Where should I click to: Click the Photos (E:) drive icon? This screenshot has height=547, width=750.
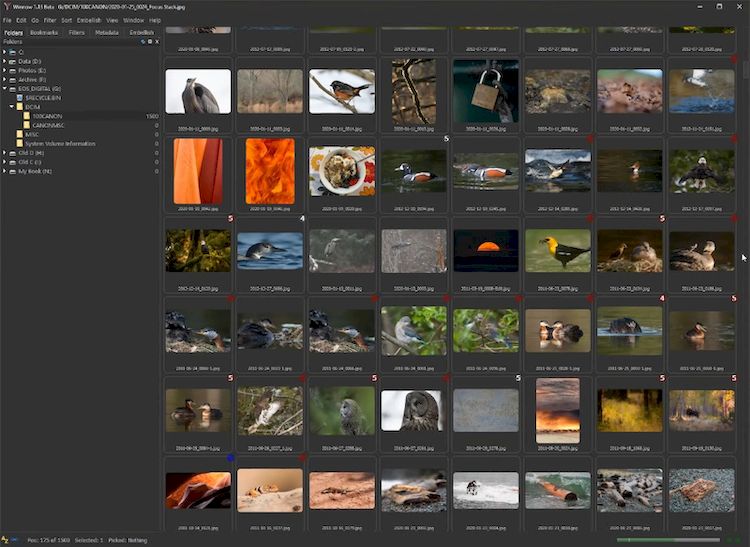coord(11,70)
